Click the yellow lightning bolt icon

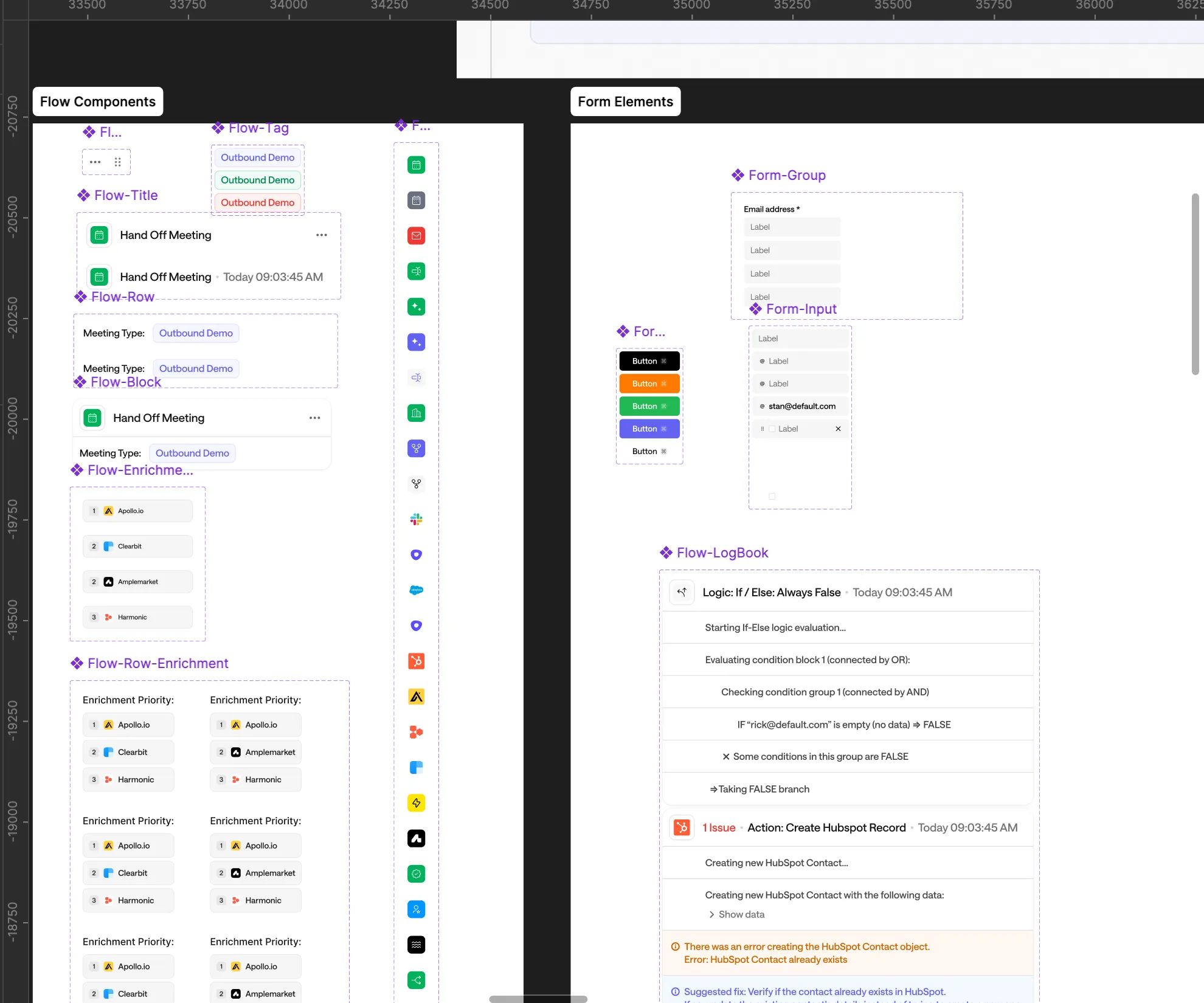416,803
